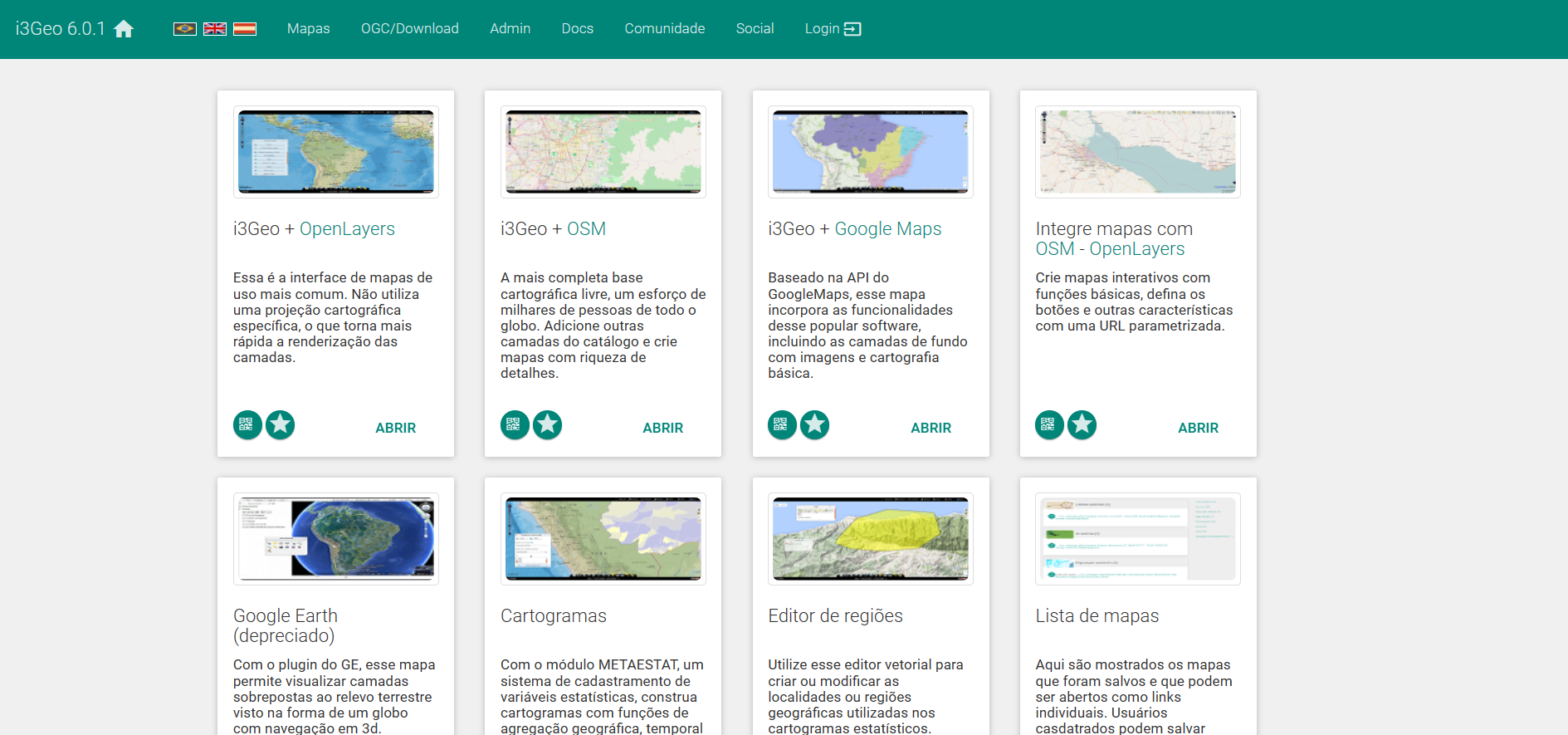The image size is (1568, 735).
Task: Show QR code for Integre mapas com OSM card
Action: click(1049, 425)
